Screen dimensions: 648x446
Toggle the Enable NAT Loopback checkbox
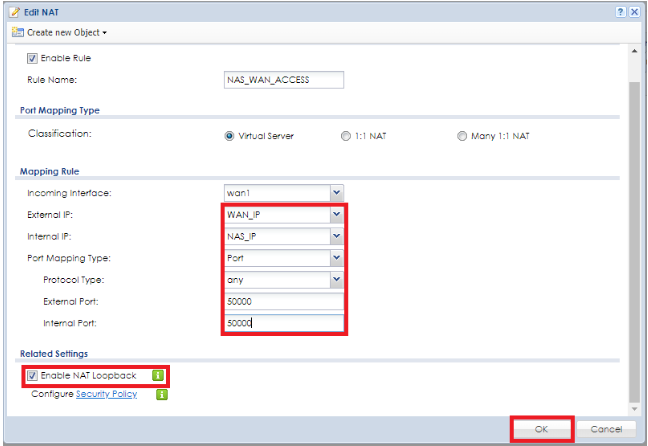pos(32,376)
